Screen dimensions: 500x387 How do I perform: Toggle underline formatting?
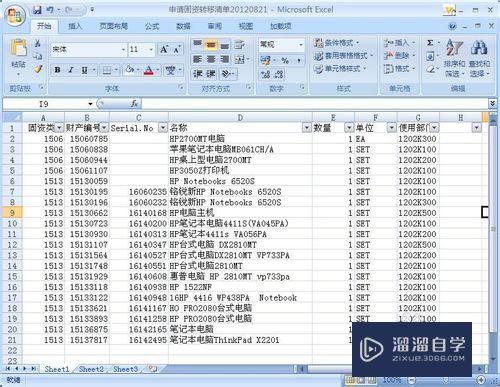(84, 70)
